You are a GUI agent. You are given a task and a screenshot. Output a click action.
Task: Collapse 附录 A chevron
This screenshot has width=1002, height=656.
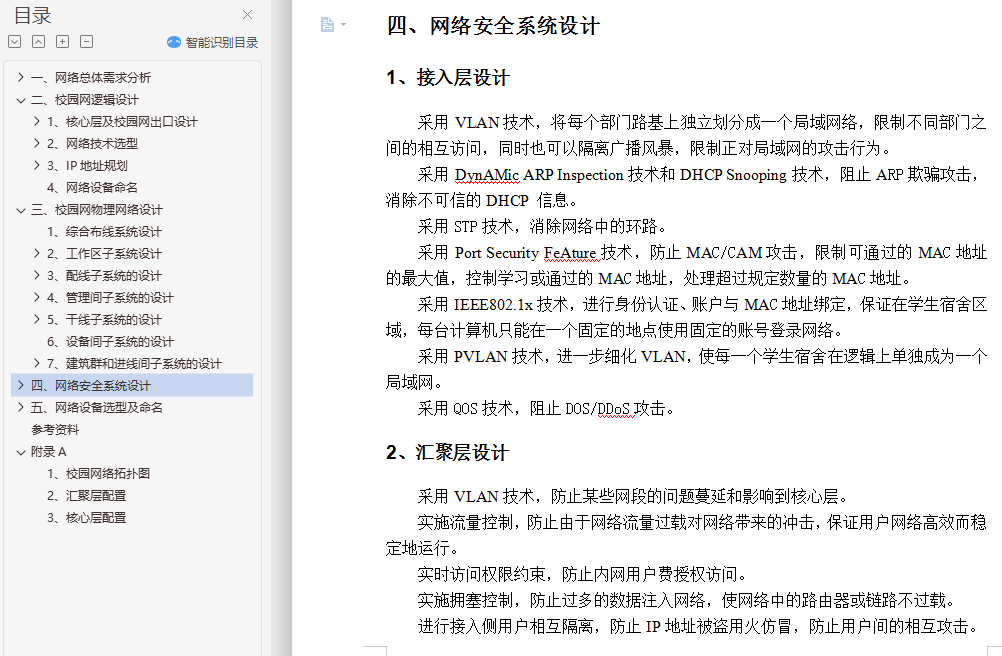click(20, 452)
